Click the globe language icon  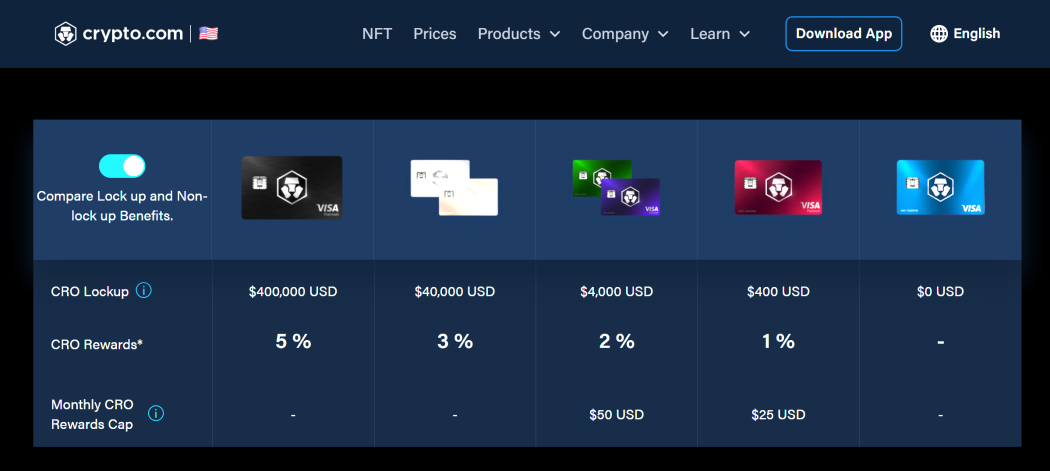939,33
